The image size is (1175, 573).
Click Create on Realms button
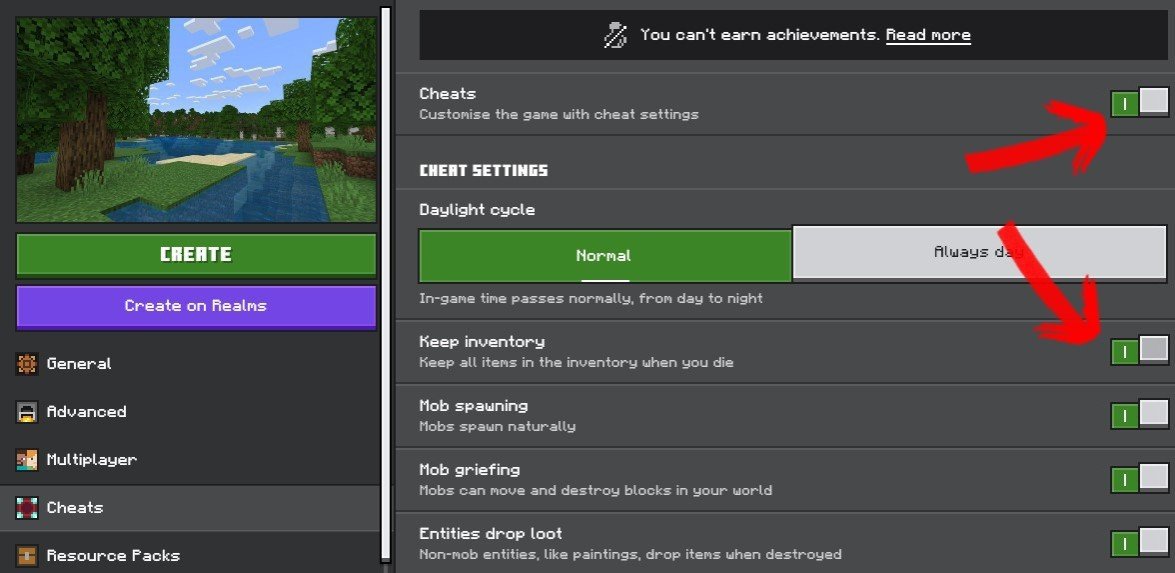tap(196, 306)
